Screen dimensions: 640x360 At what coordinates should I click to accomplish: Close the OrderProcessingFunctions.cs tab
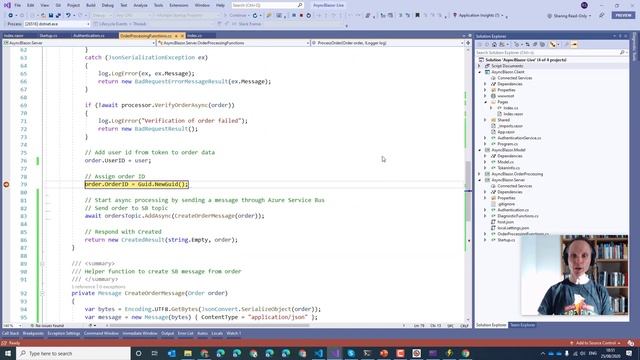pyautogui.click(x=182, y=36)
